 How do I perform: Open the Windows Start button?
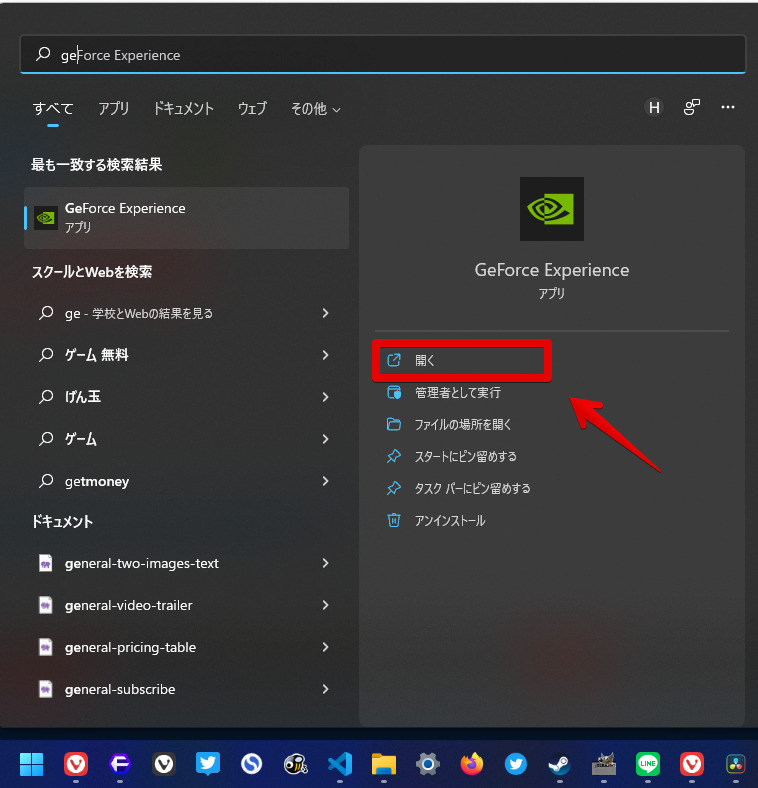(32, 764)
